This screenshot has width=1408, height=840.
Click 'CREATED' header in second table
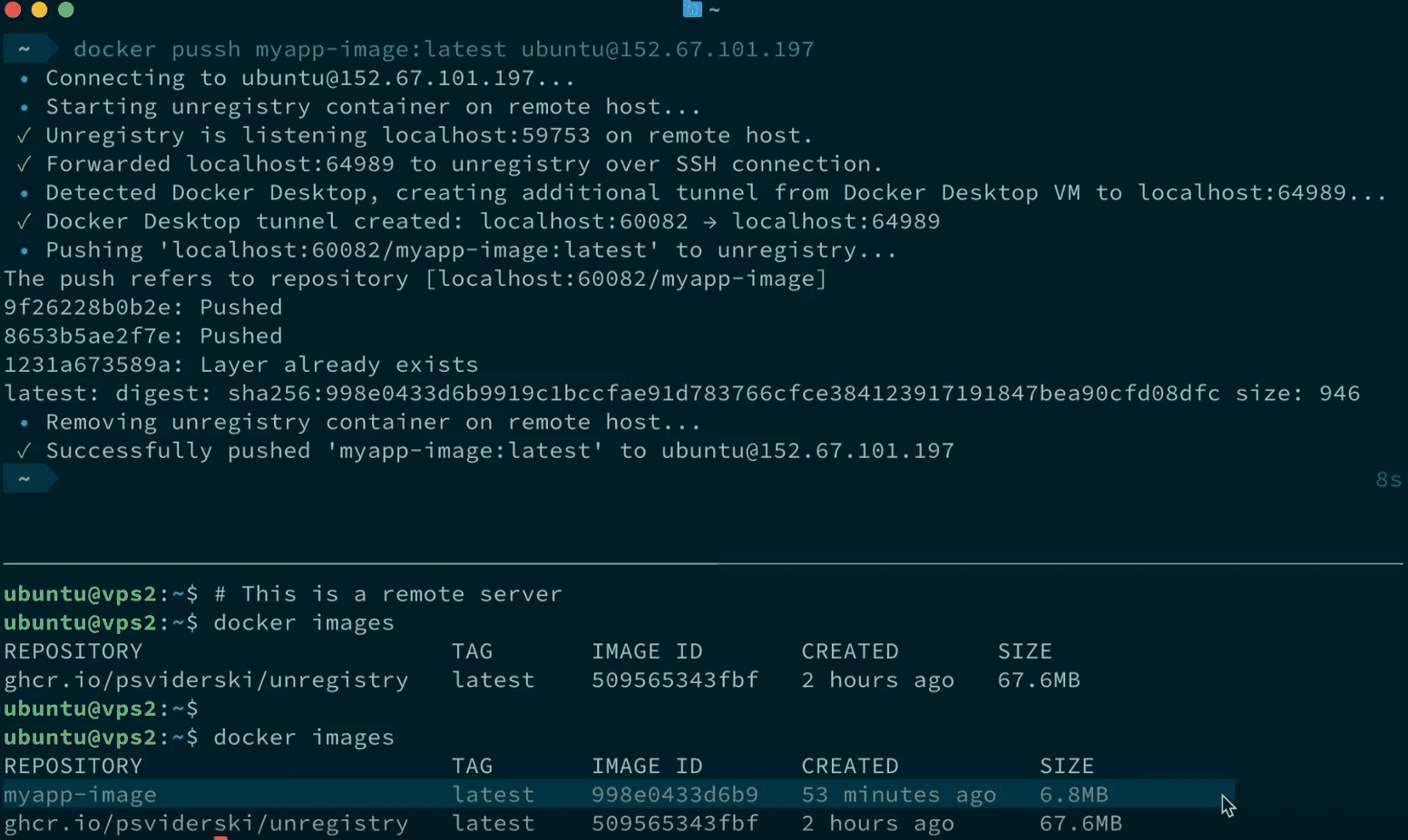coord(850,767)
